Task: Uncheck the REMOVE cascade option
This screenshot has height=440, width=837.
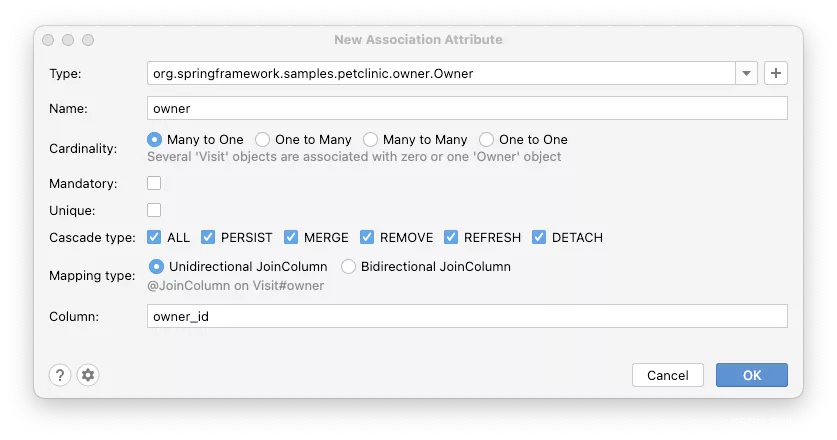Action: [367, 238]
